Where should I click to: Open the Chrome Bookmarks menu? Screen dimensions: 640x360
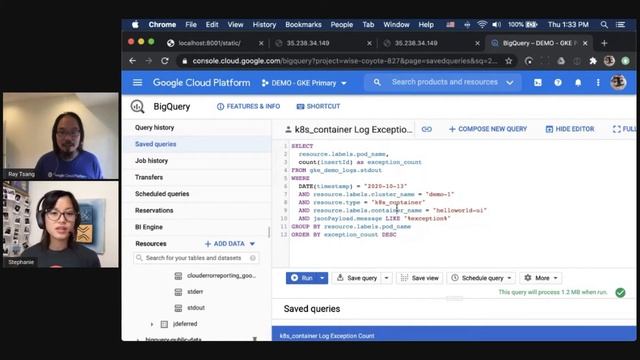pyautogui.click(x=303, y=24)
